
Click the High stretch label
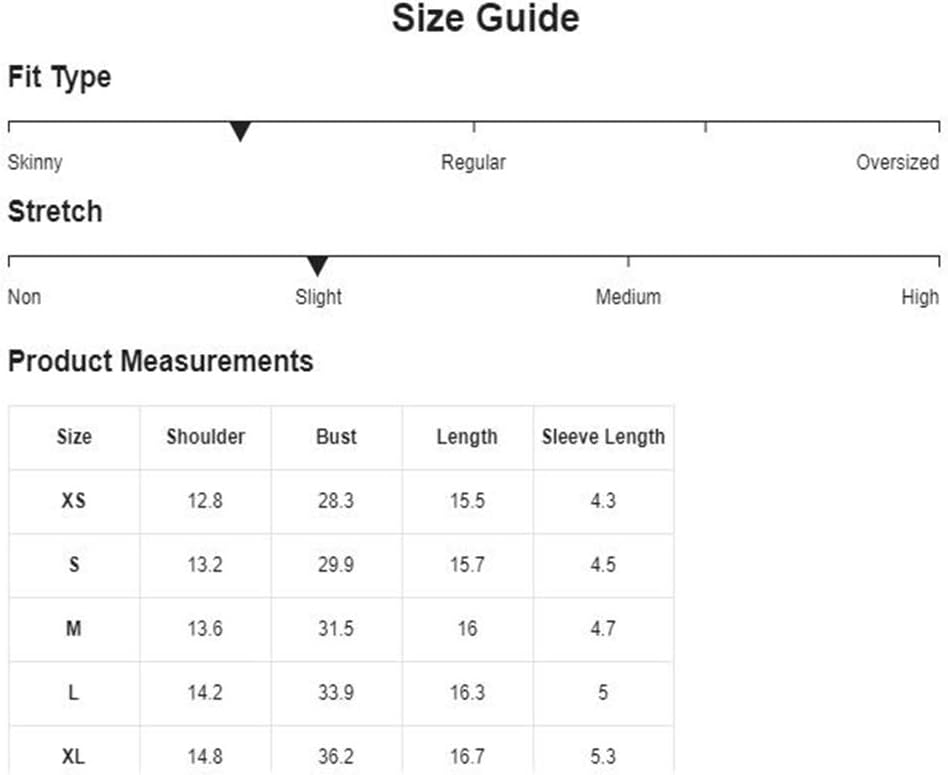920,297
